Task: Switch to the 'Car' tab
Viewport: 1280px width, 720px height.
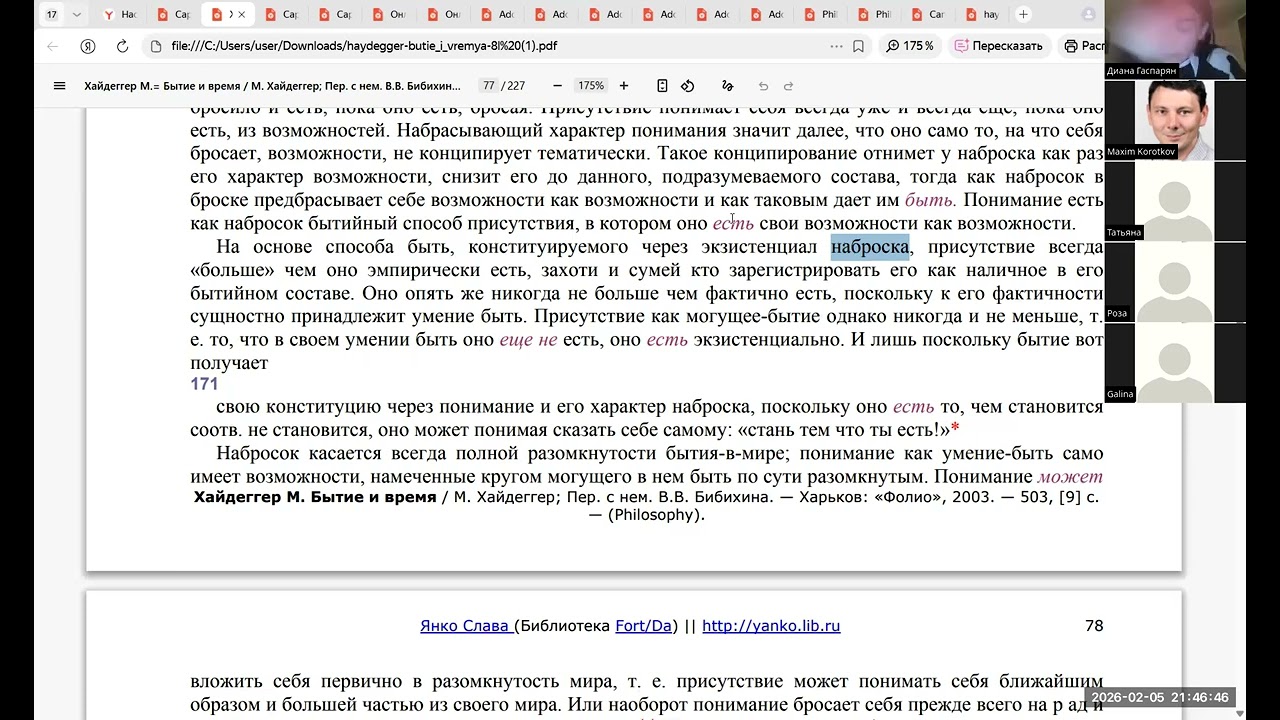Action: pos(926,15)
